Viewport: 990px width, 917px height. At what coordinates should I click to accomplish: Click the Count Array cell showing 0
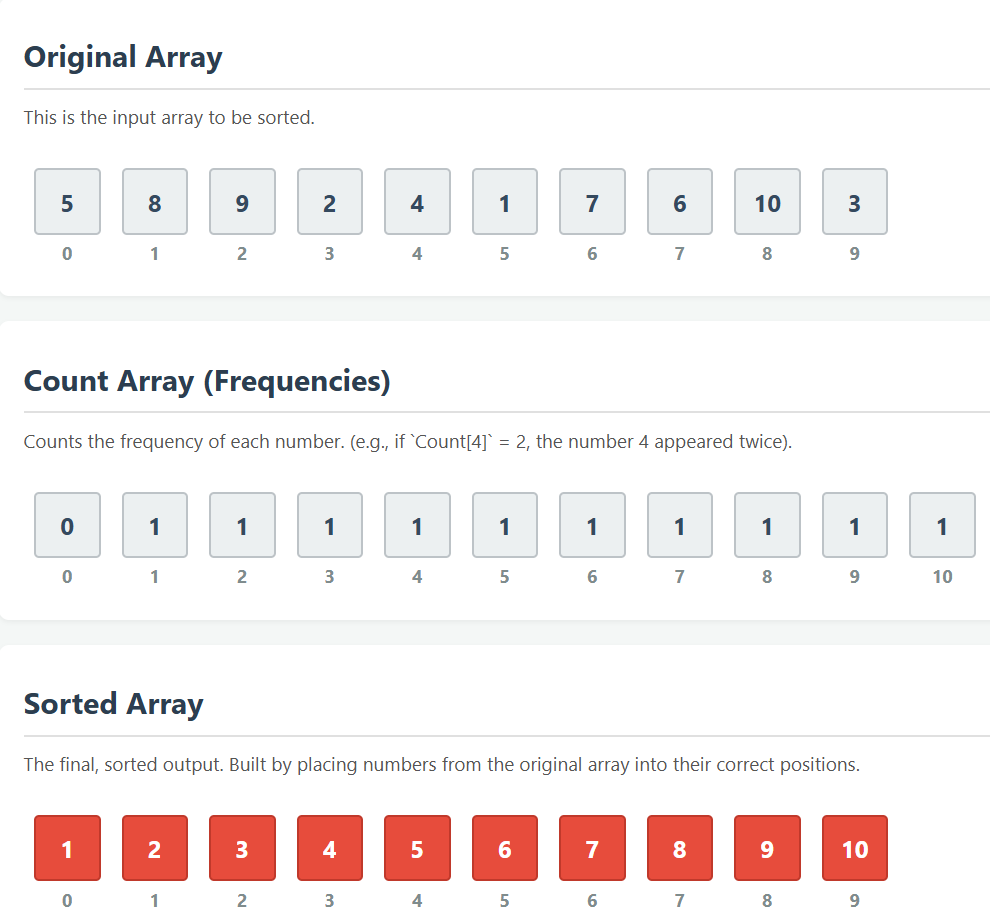coord(67,525)
